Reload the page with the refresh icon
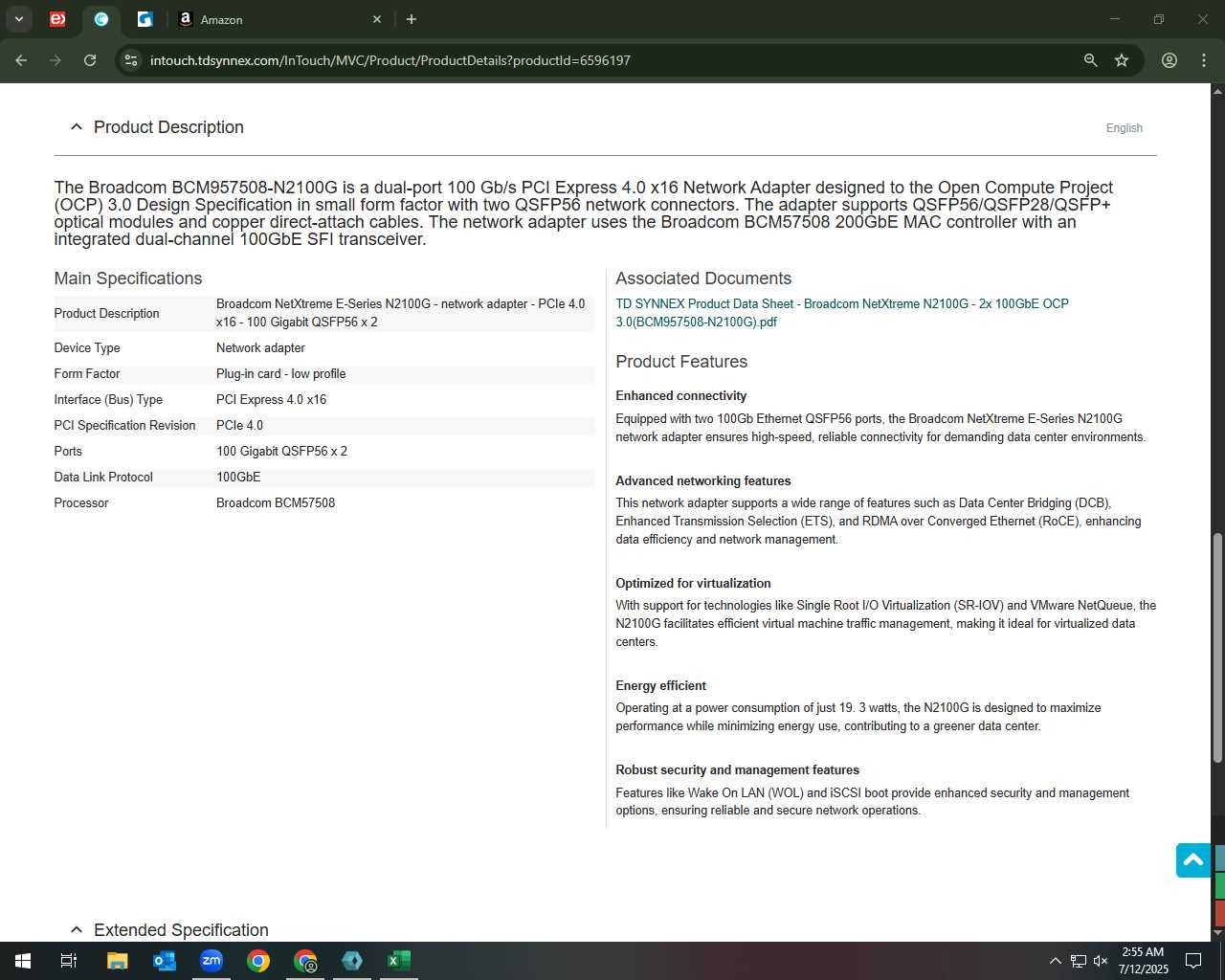The height and width of the screenshot is (980, 1225). click(x=90, y=60)
